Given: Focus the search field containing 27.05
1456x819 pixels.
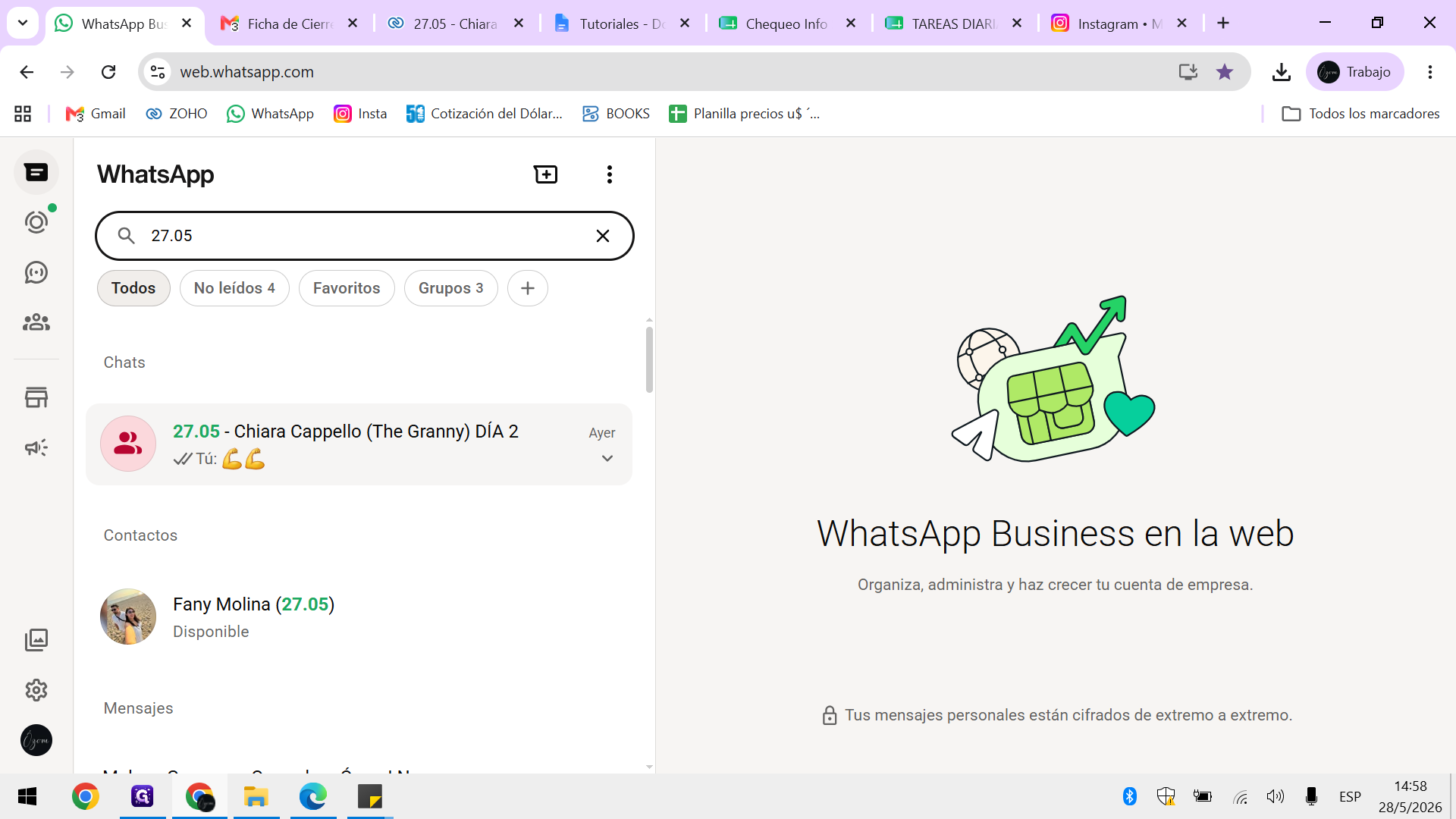Looking at the screenshot, I should [x=364, y=236].
